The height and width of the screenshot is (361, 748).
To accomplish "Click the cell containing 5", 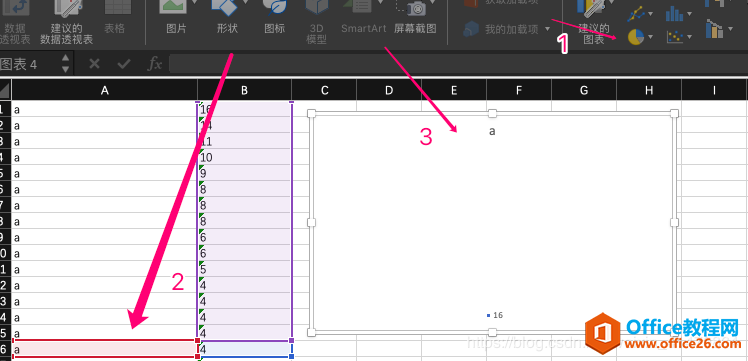I will (244, 269).
